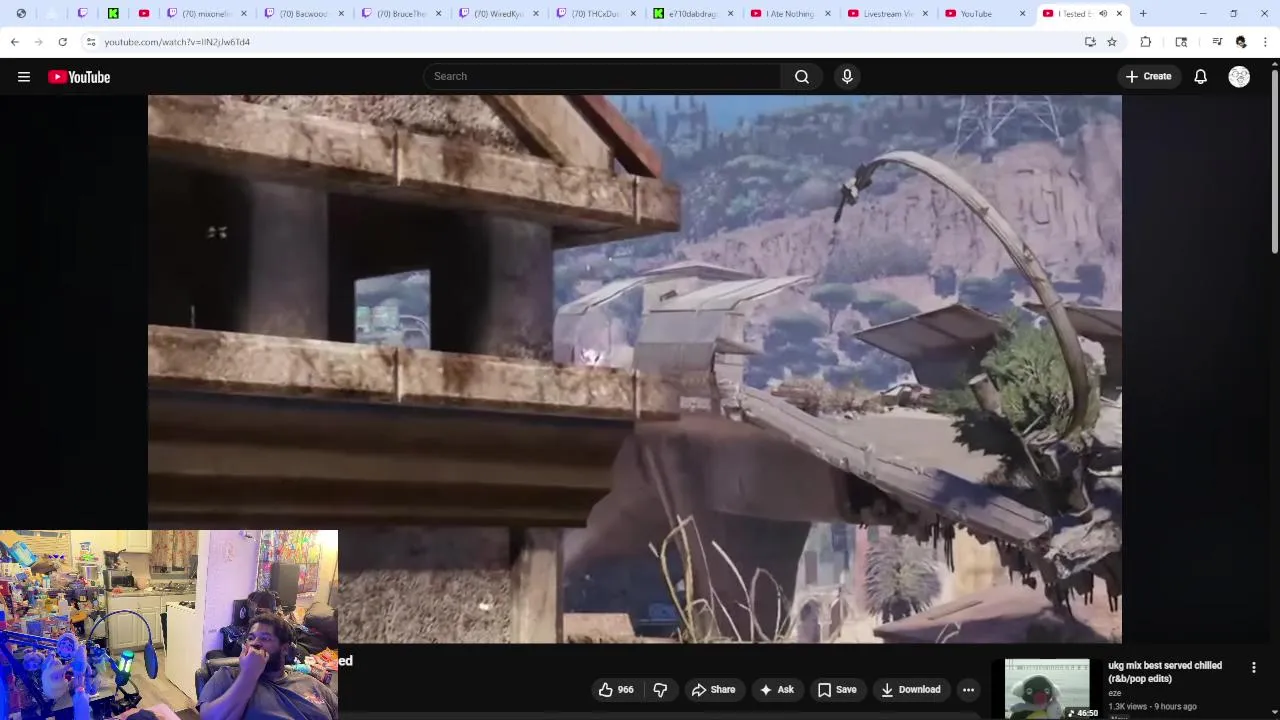Go back in browser history
Image resolution: width=1280 pixels, height=720 pixels.
pos(15,42)
